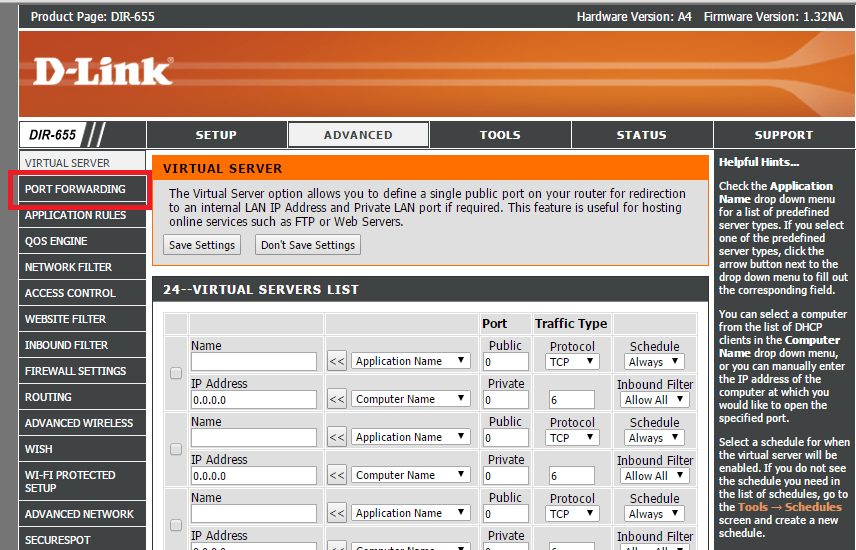Focus the third row's Public port field
The height and width of the screenshot is (550, 856).
(x=506, y=513)
